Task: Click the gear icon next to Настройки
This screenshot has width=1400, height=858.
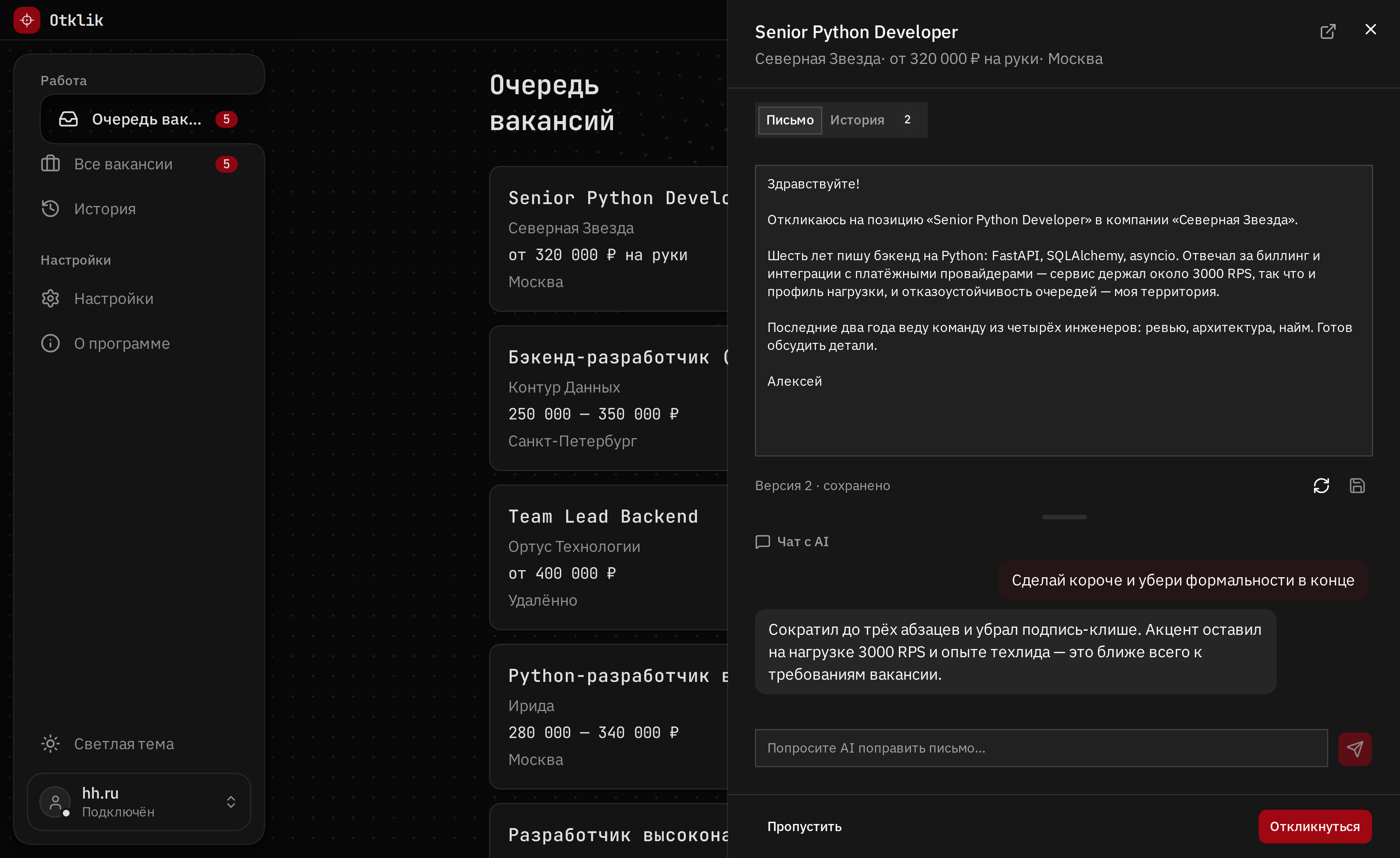Action: [x=50, y=299]
